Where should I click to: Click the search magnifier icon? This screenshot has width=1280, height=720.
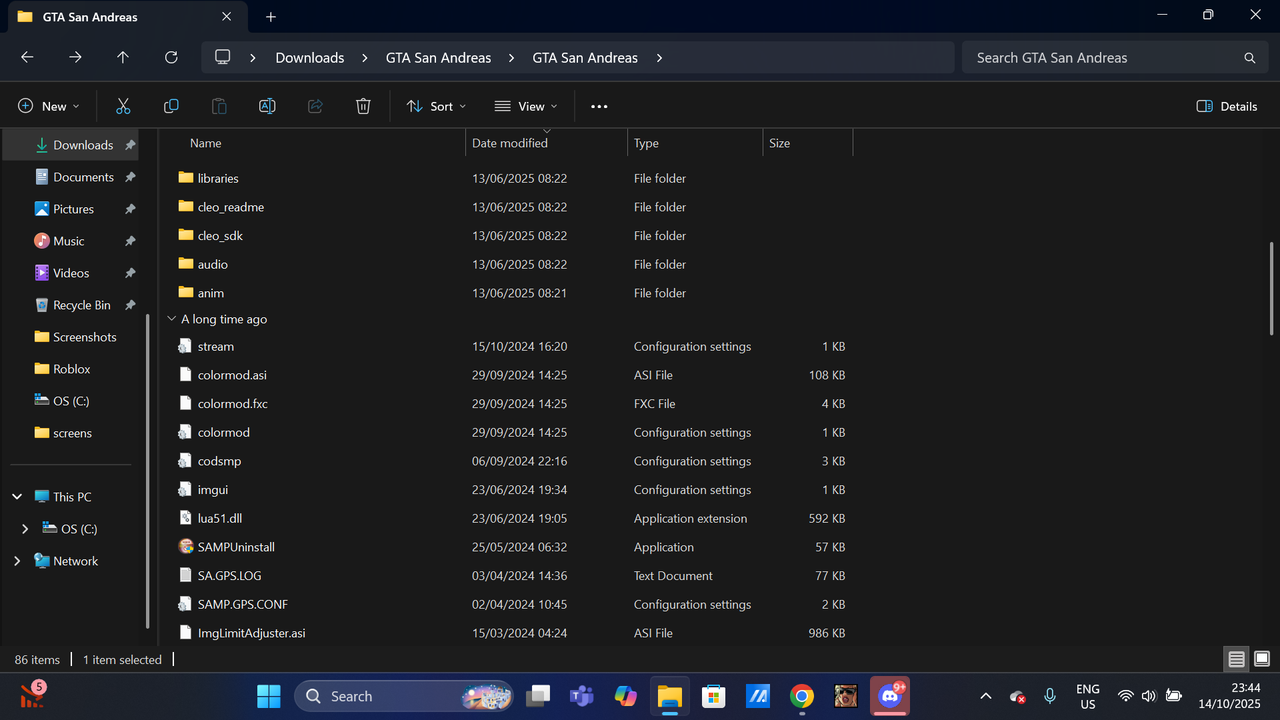click(1249, 58)
